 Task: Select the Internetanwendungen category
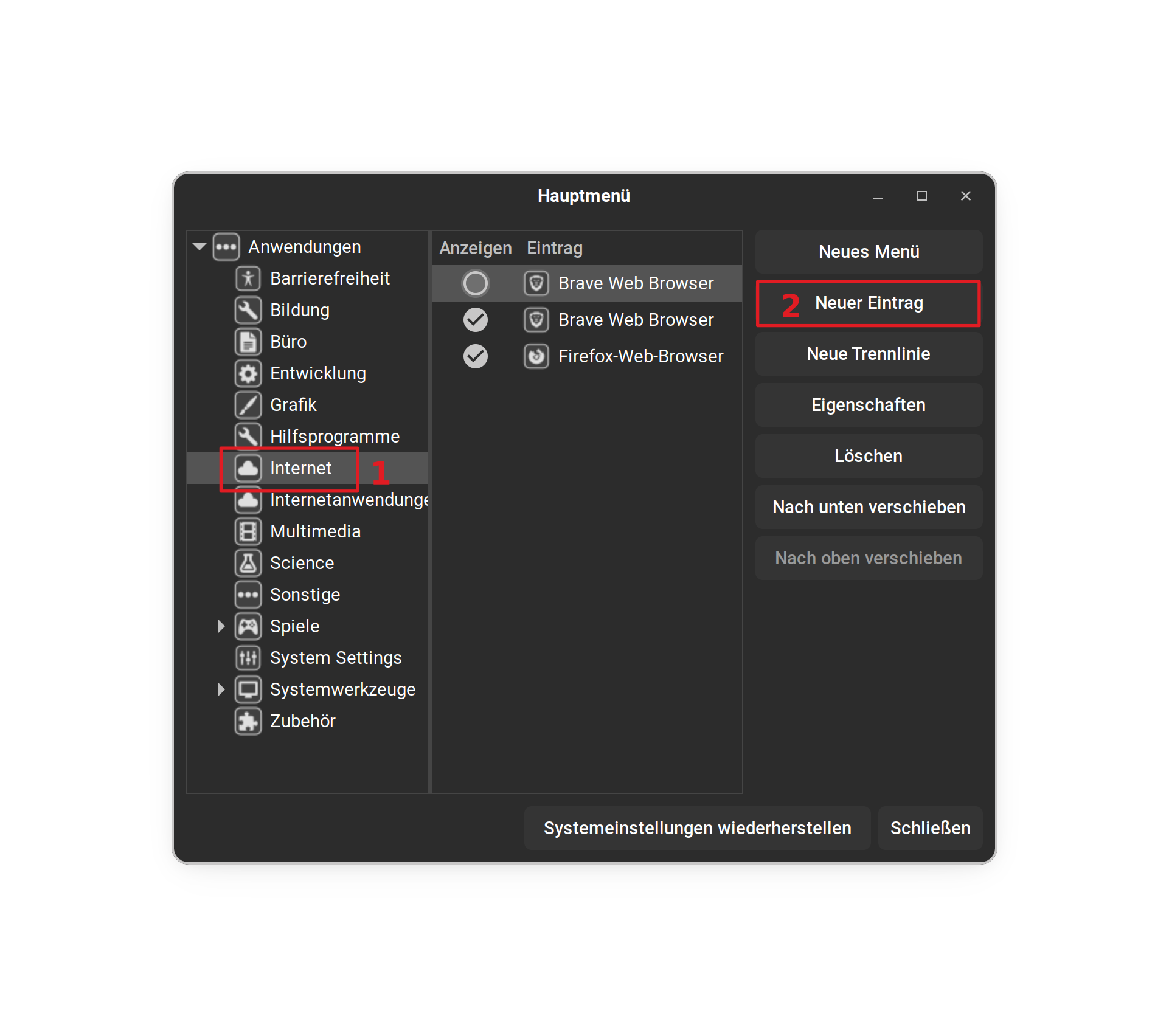coord(349,500)
